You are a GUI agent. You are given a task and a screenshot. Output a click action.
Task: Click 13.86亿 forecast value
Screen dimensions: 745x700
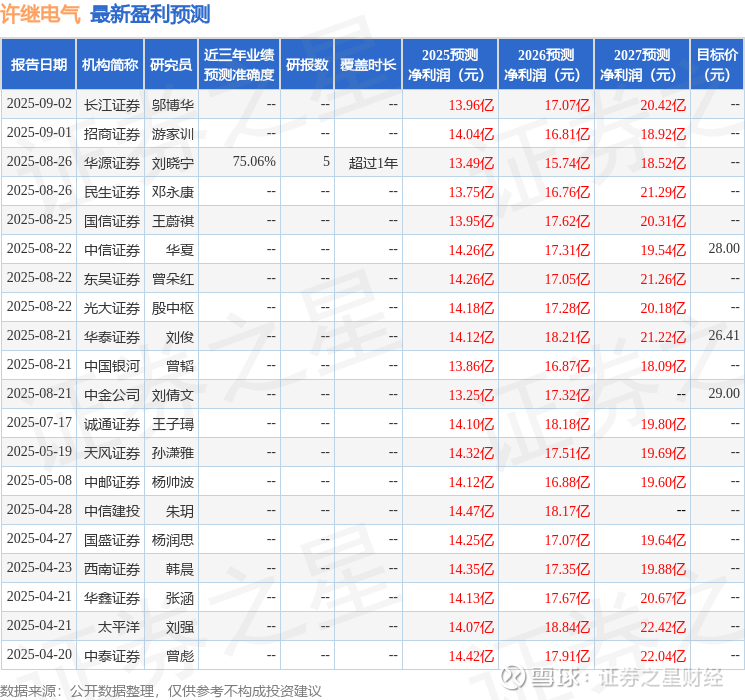click(471, 366)
